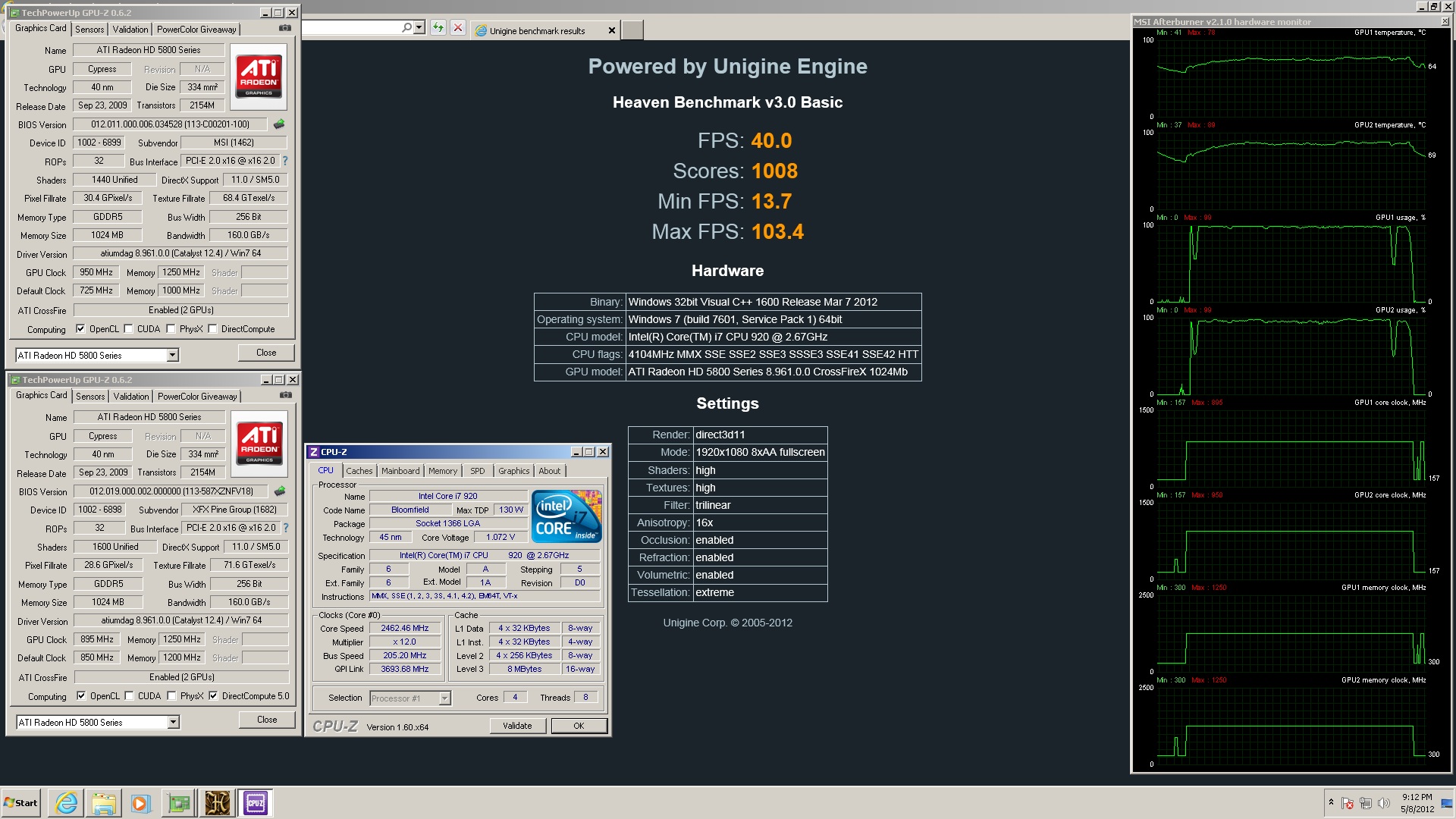Open GPU selection dropdown in bottom GPU-Z
Image resolution: width=1456 pixels, height=819 pixels.
173,722
